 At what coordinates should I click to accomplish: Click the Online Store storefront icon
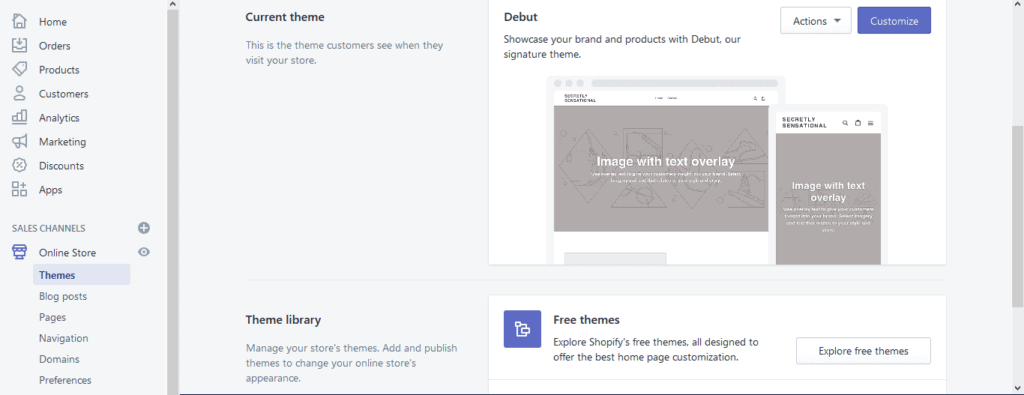[20, 252]
